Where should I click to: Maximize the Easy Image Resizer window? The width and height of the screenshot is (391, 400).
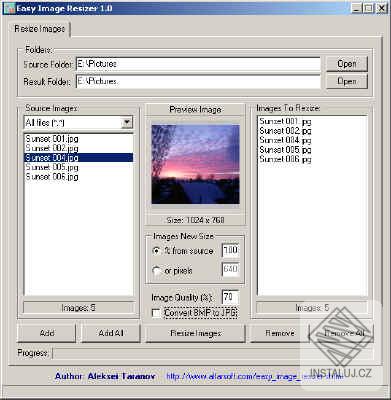[x=369, y=8]
